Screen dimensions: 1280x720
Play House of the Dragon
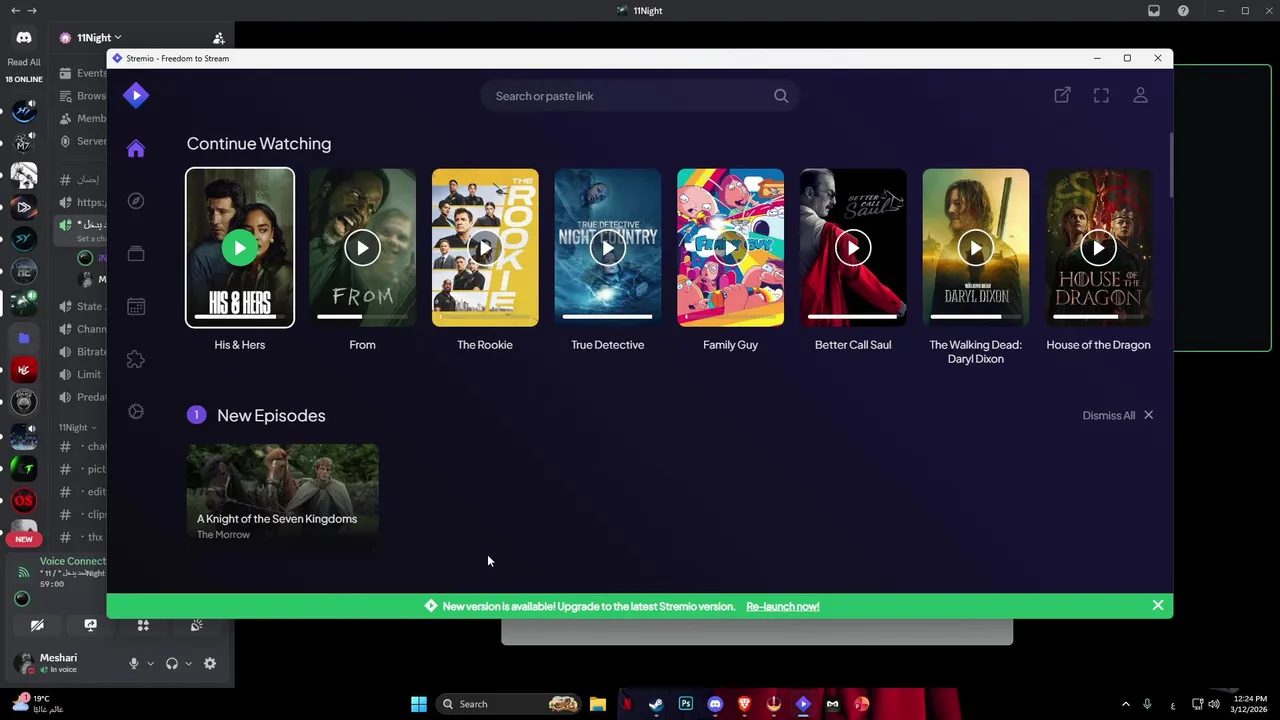point(1098,248)
